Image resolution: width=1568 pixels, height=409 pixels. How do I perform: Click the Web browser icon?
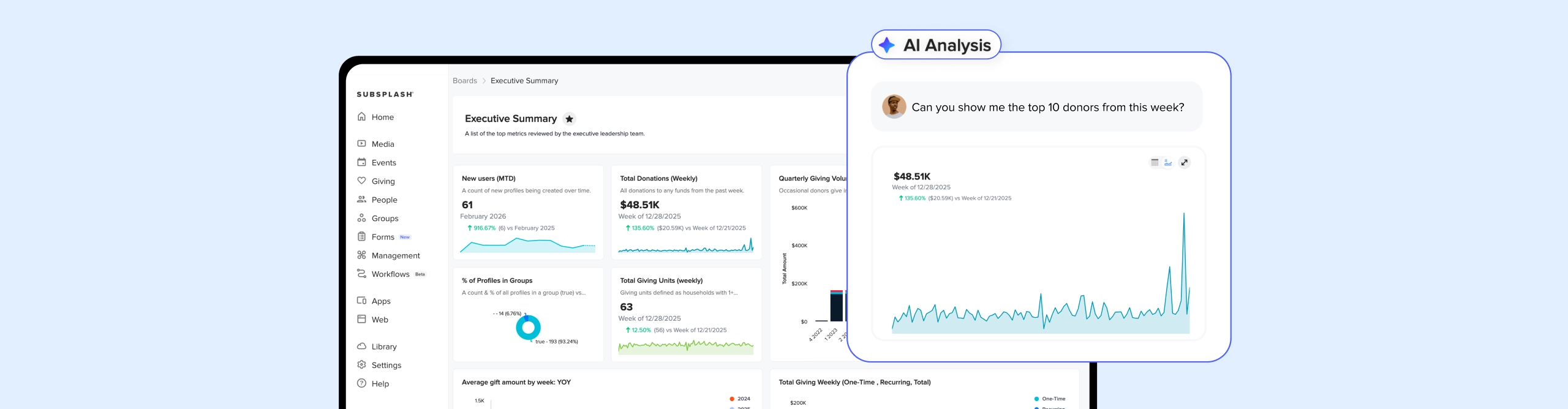coord(361,320)
